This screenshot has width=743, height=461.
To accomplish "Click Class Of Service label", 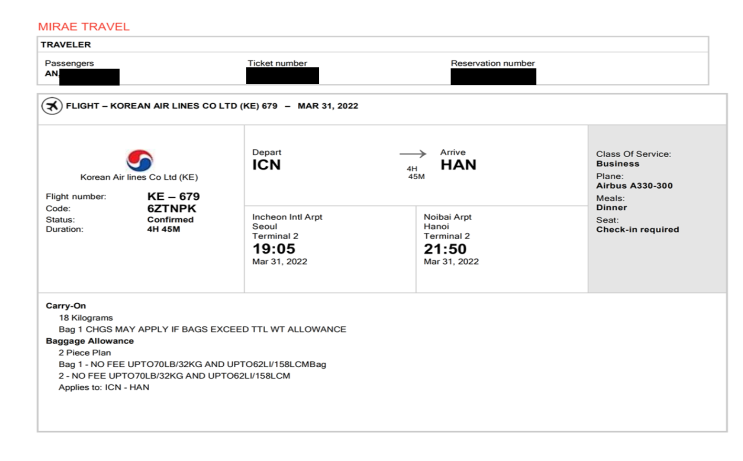I will click(x=634, y=154).
